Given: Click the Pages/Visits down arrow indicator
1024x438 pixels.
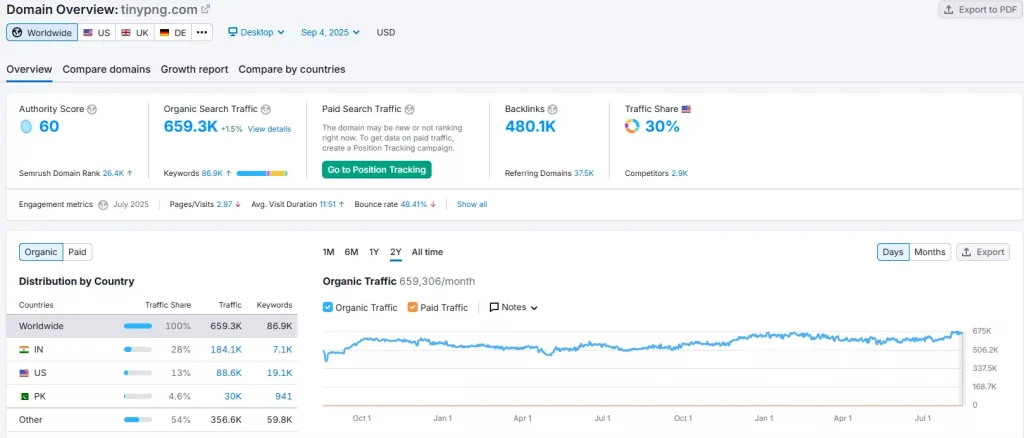Looking at the screenshot, I should pos(238,204).
